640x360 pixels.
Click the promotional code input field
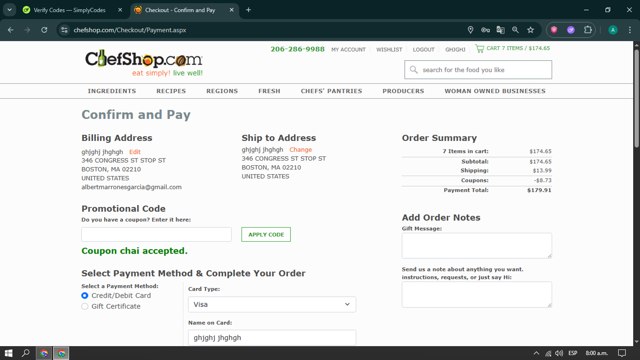point(156,234)
